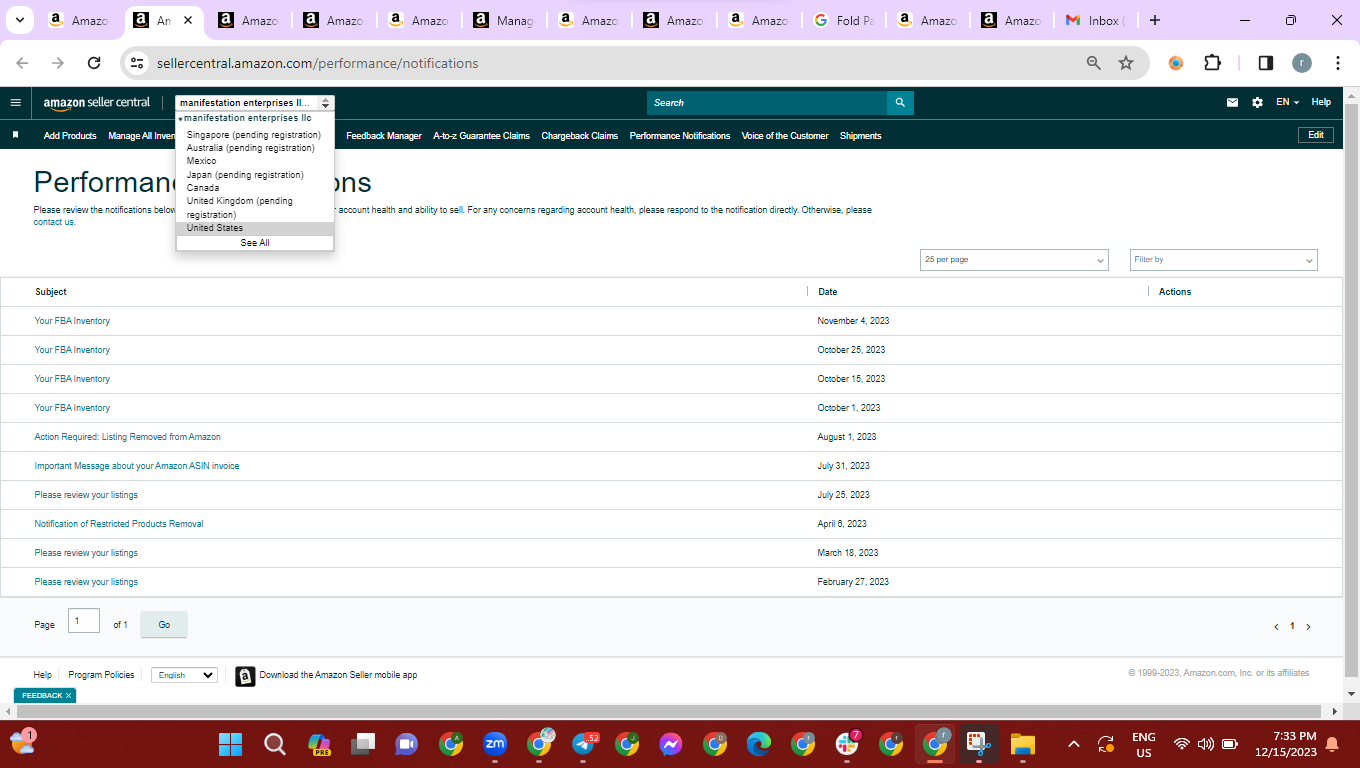
Task: Show hidden system tray icons
Action: tap(1074, 744)
